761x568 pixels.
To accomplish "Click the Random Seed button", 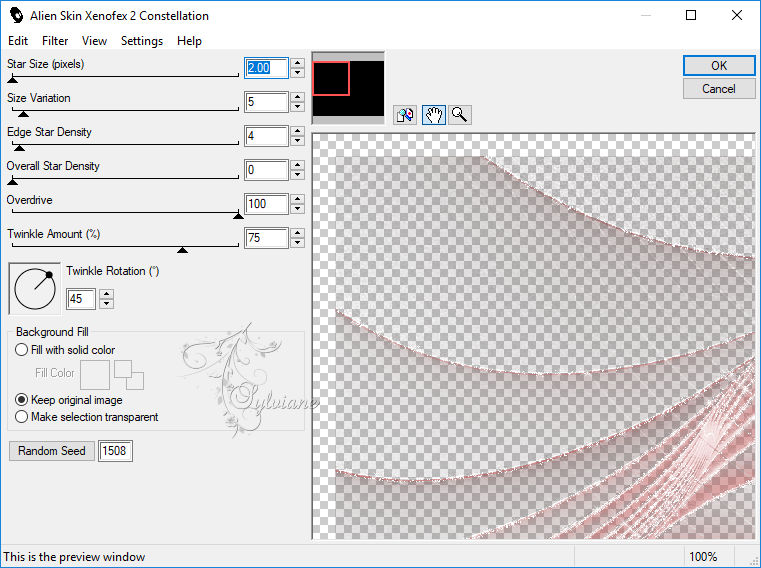I will [51, 451].
